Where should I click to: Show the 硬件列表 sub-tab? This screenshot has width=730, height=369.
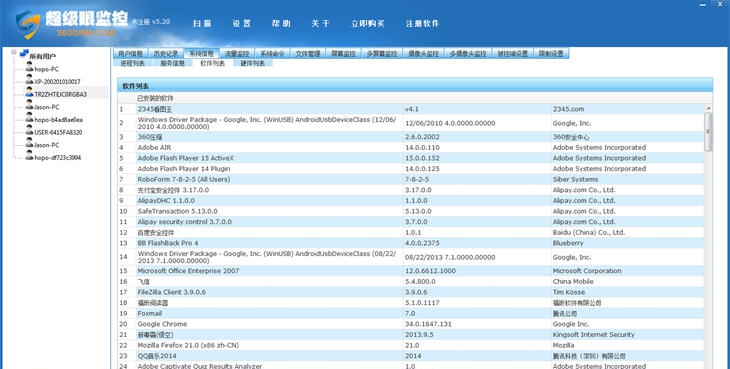click(x=253, y=63)
